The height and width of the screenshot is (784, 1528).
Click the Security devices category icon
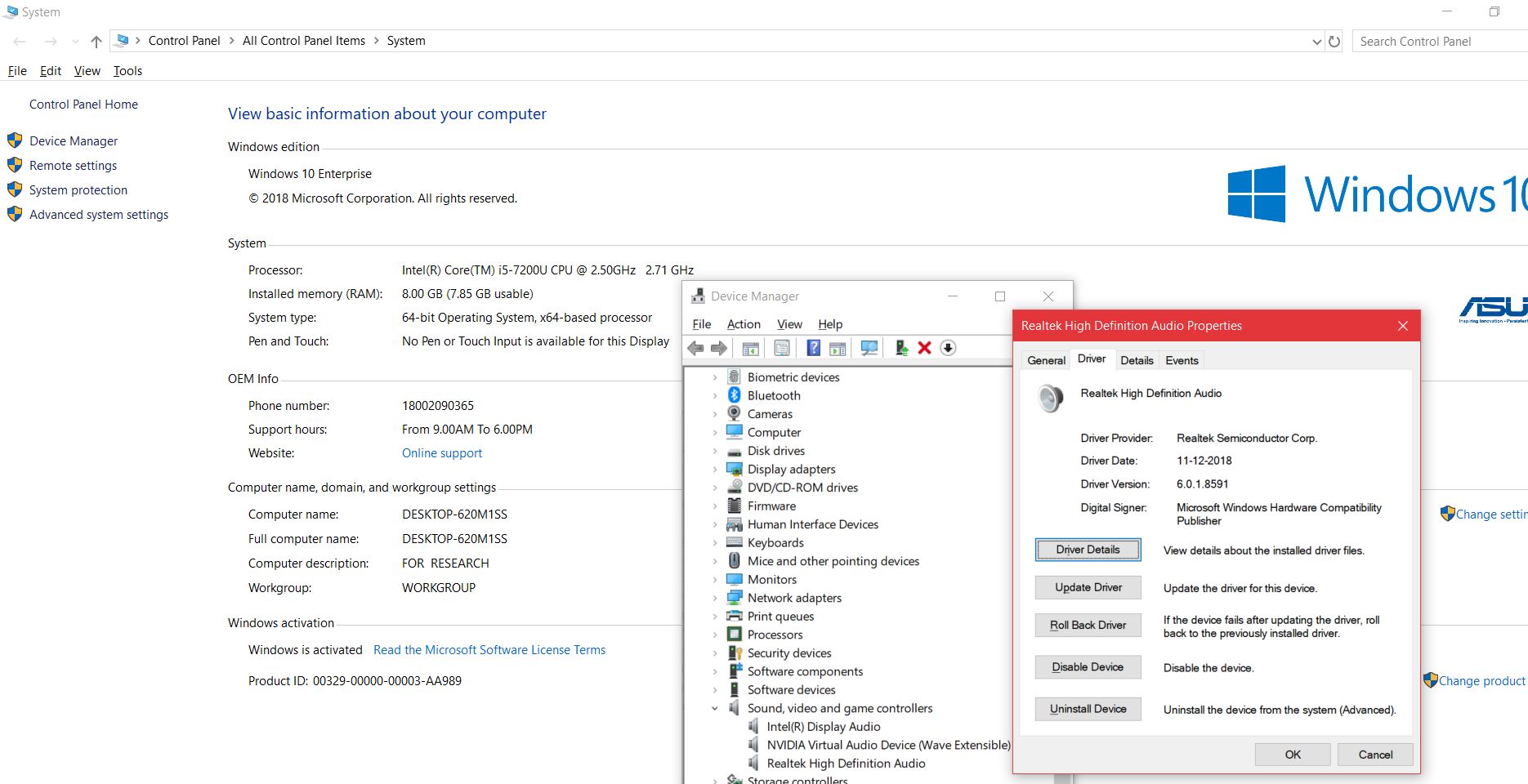[734, 653]
